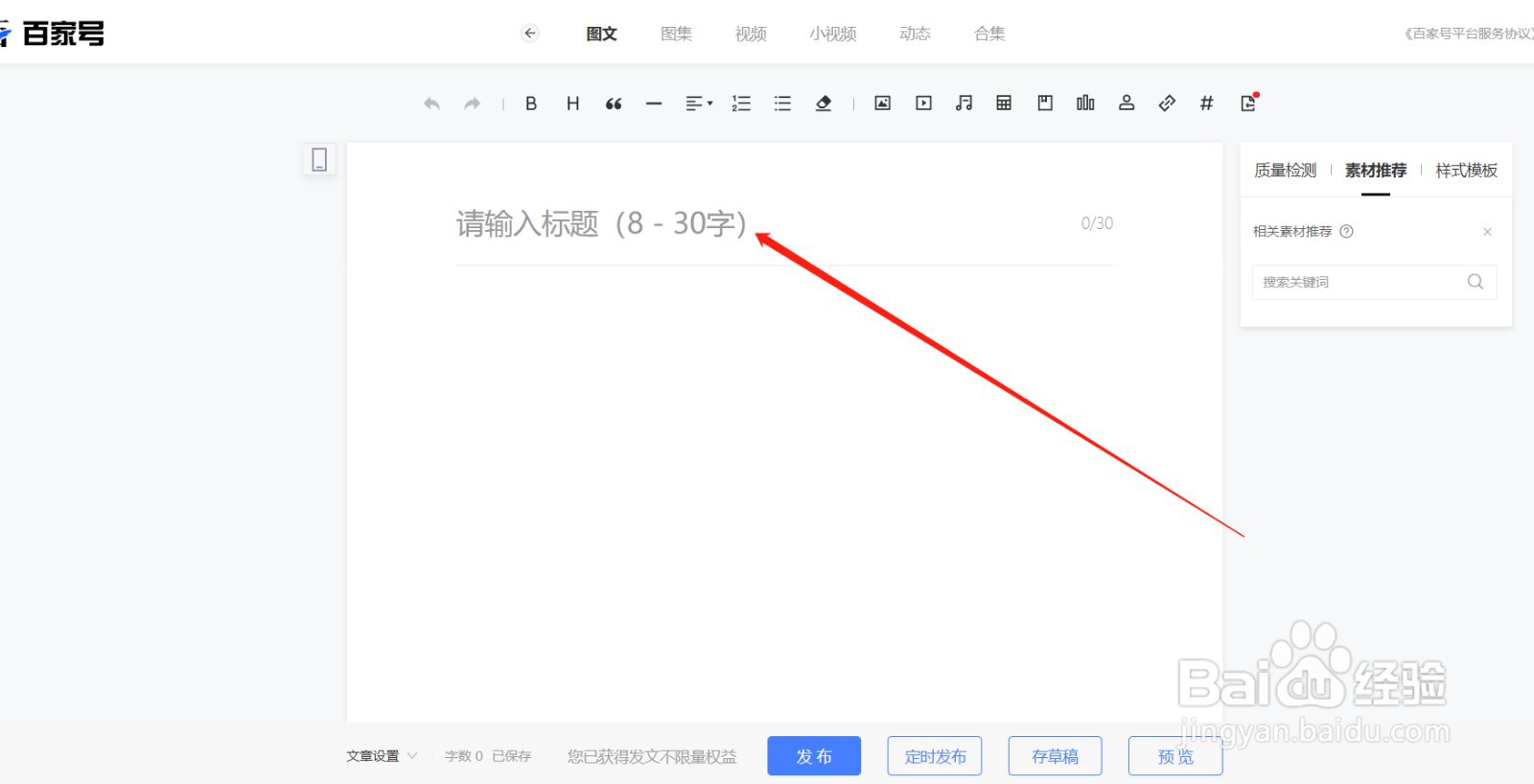Insert a numbered list
1534x784 pixels.
[741, 104]
